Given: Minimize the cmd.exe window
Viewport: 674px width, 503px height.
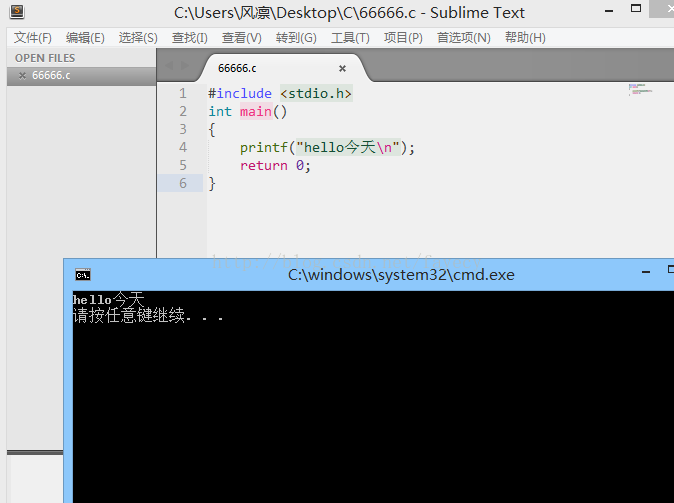Looking at the screenshot, I should (x=646, y=272).
